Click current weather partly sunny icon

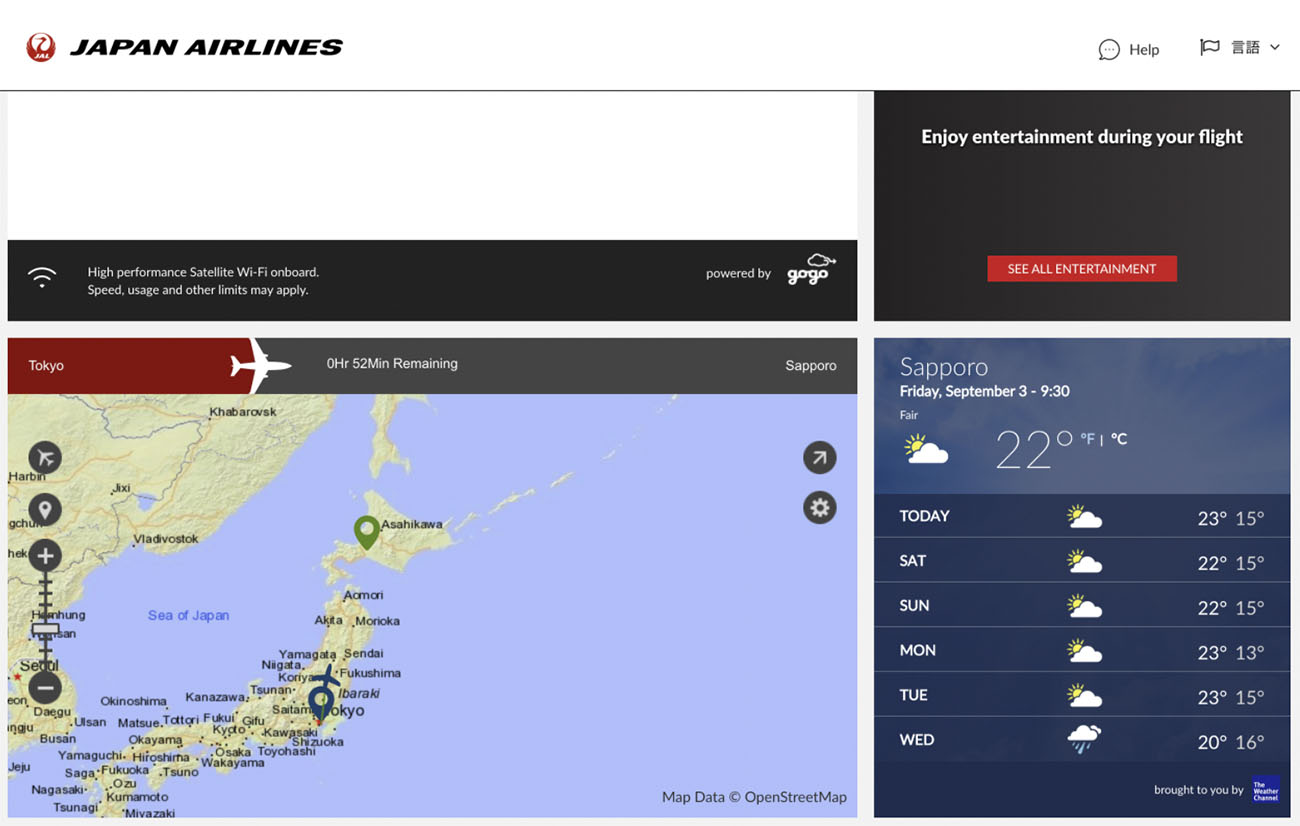(x=926, y=449)
